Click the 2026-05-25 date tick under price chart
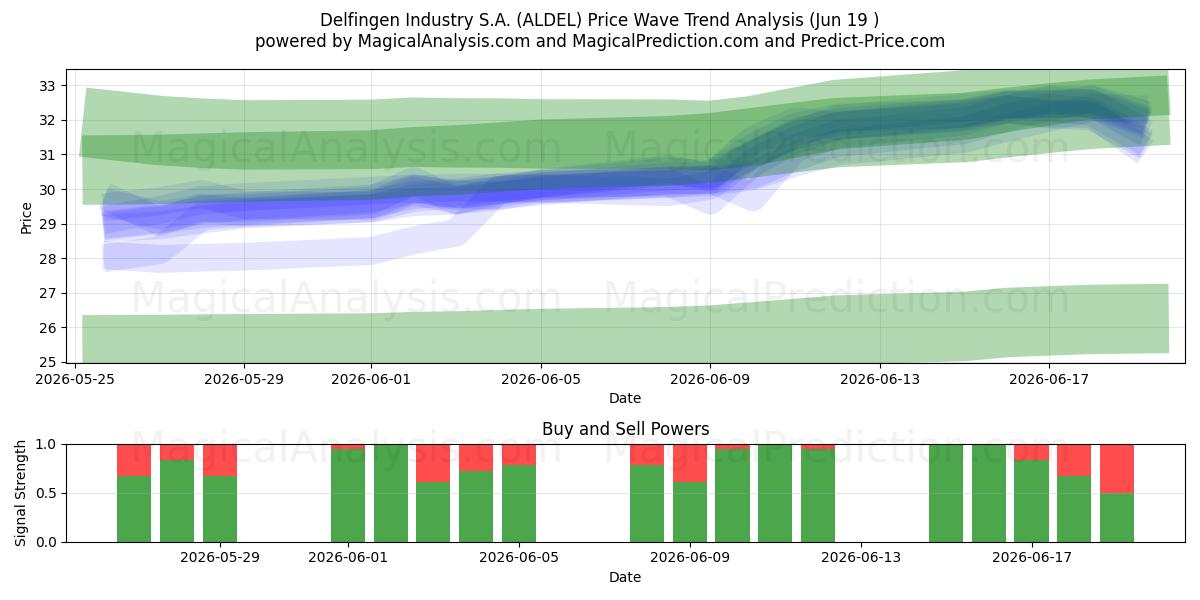This screenshot has height=600, width=1200. 75,379
